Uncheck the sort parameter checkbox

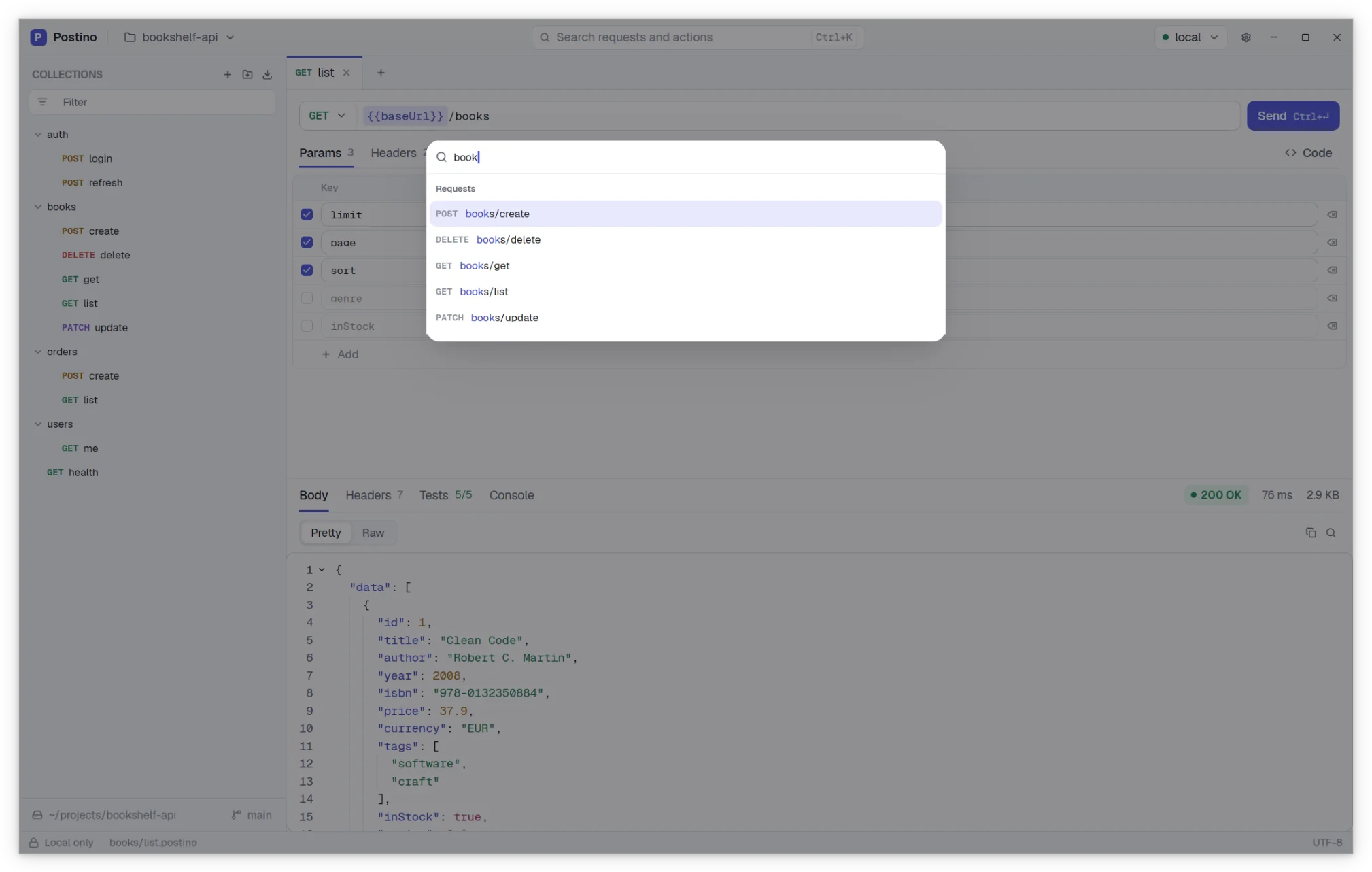coord(307,270)
